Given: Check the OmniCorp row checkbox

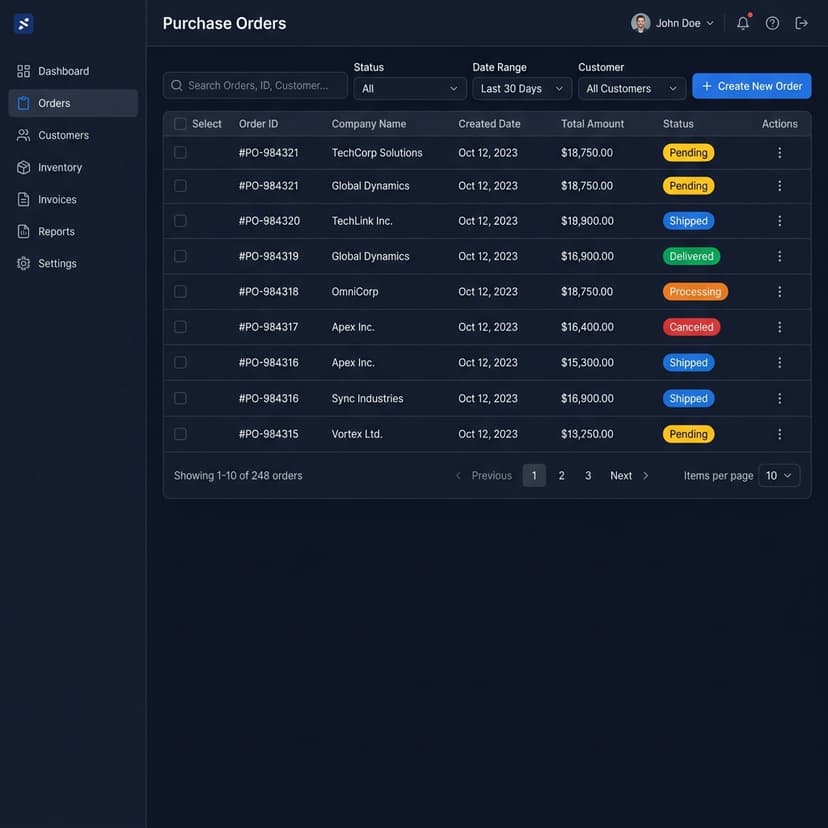Looking at the screenshot, I should point(180,291).
